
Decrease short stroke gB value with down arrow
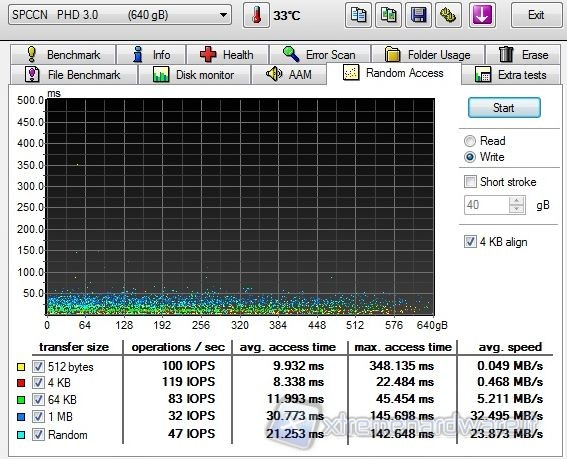pos(517,209)
